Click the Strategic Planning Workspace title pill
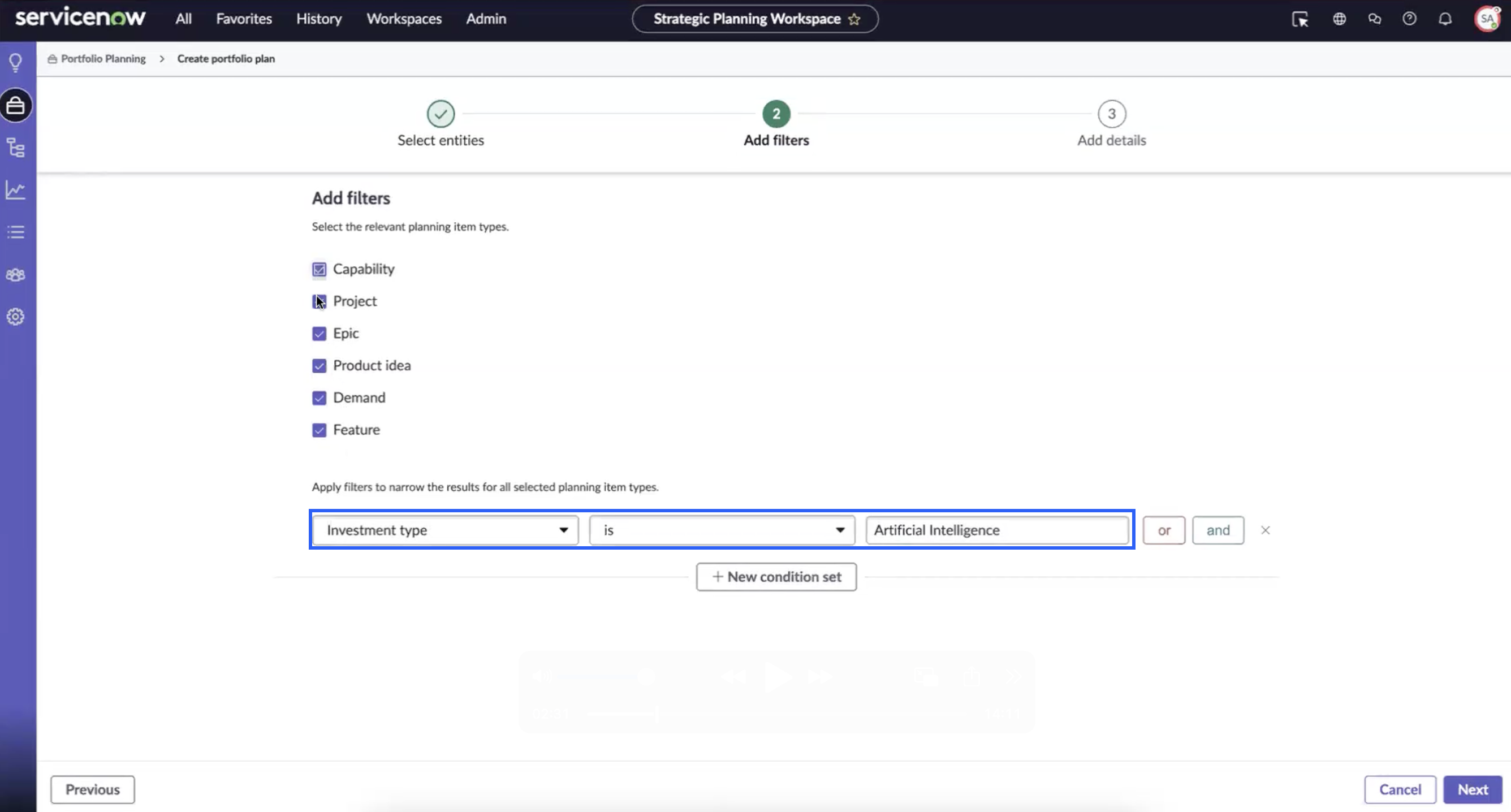 pos(755,19)
